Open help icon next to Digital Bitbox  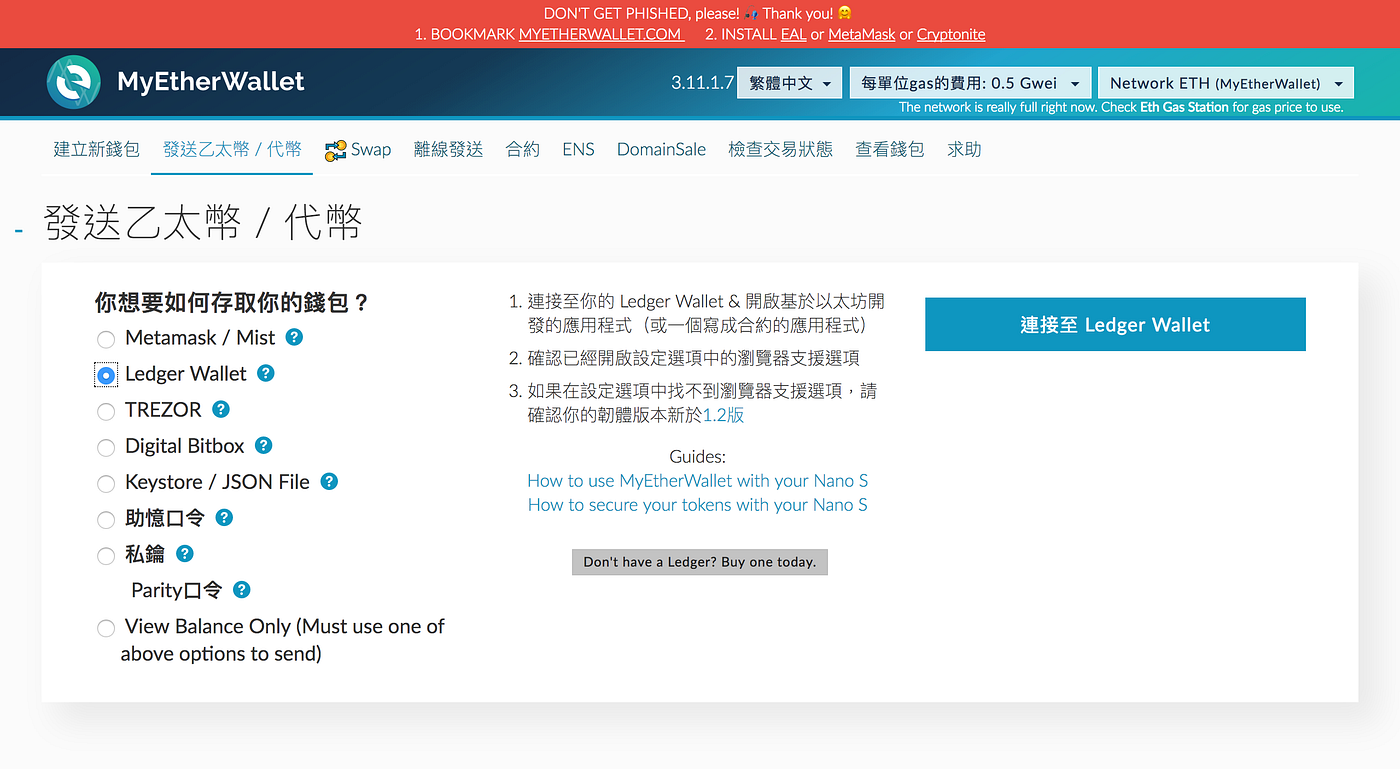point(263,445)
